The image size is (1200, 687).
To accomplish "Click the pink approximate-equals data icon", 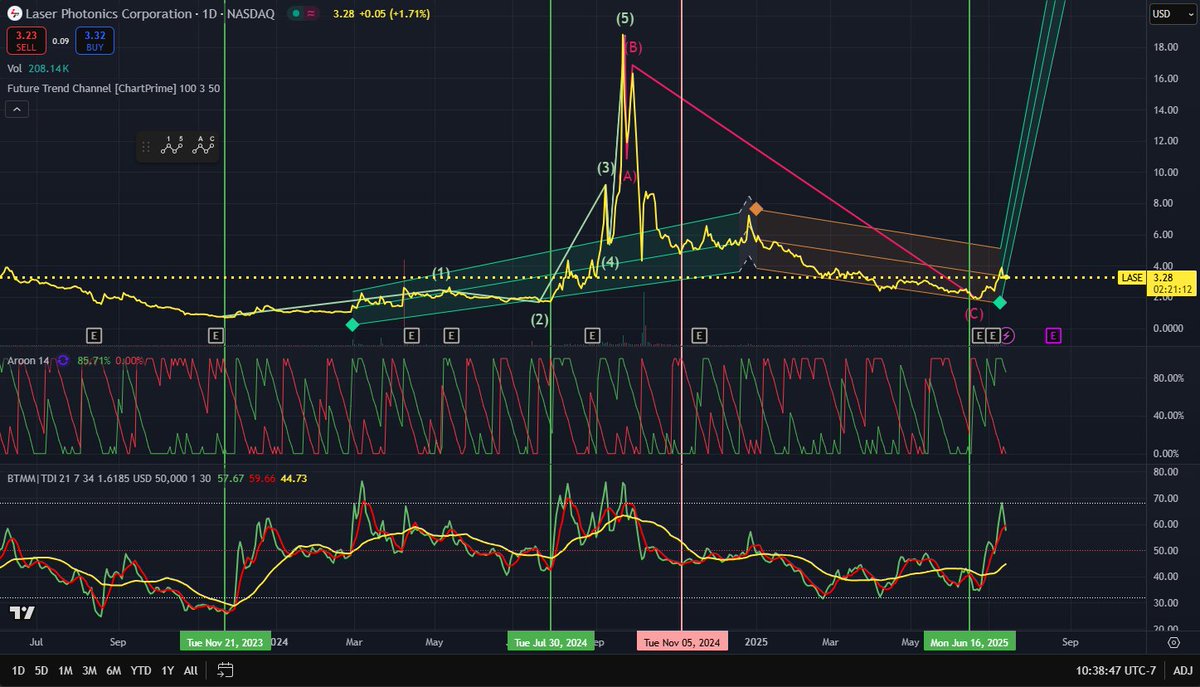I will click(312, 14).
